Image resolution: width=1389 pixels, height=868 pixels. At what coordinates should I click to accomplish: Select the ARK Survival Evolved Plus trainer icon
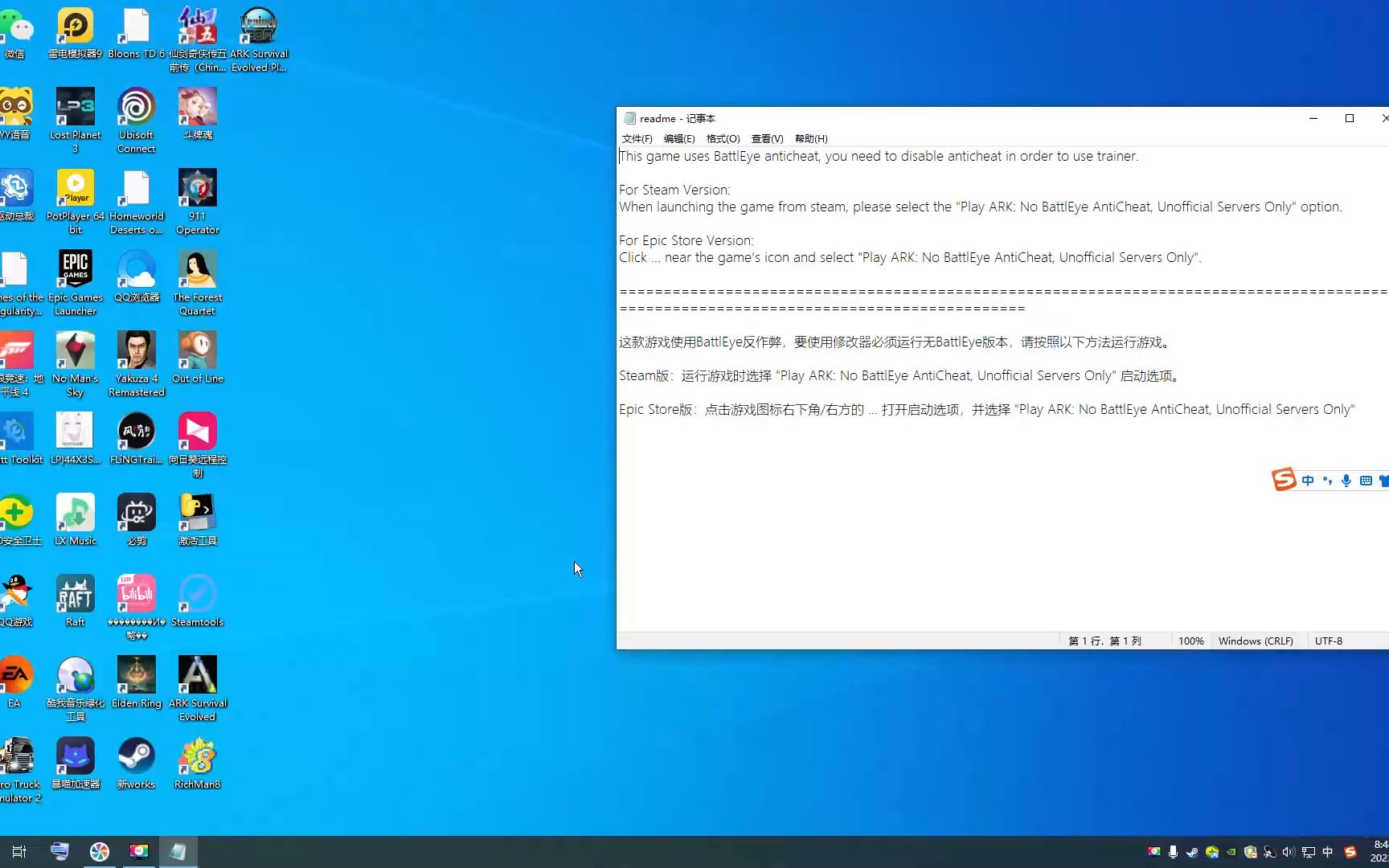(258, 40)
